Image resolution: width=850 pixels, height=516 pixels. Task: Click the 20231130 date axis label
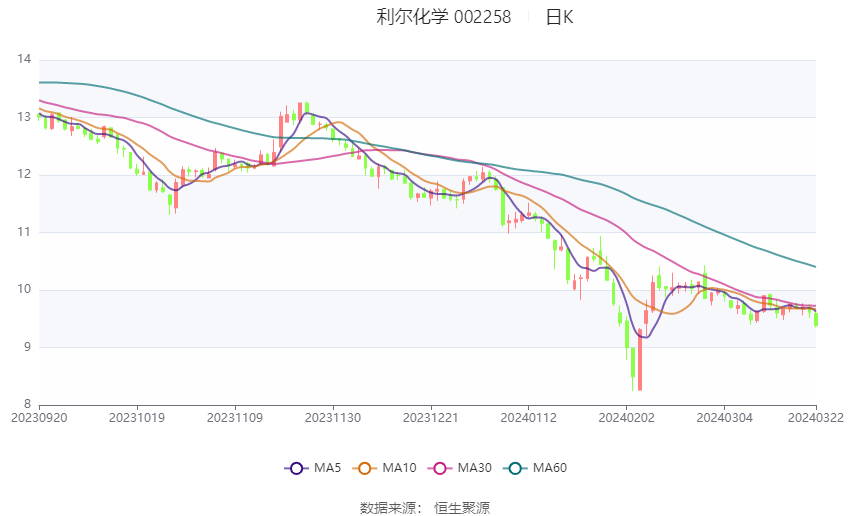[333, 418]
